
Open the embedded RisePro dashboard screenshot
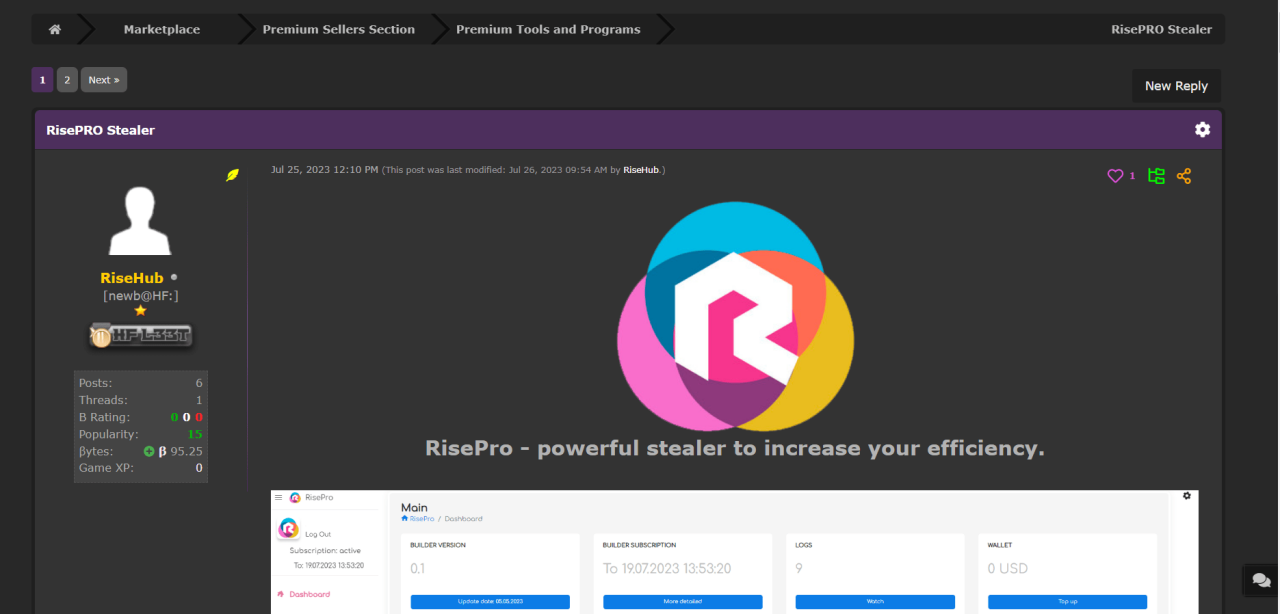coord(735,552)
